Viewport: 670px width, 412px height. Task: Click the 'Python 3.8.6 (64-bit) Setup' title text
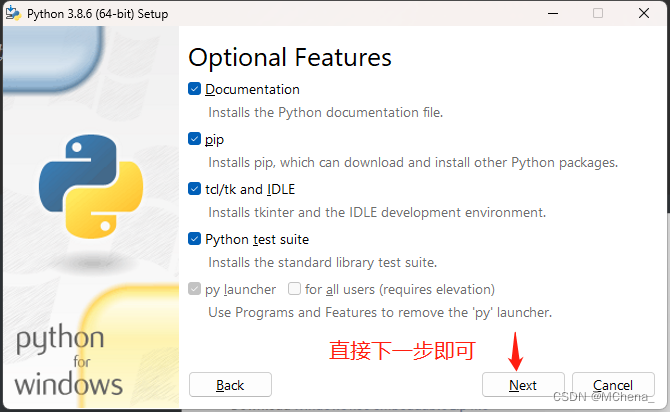tap(97, 14)
